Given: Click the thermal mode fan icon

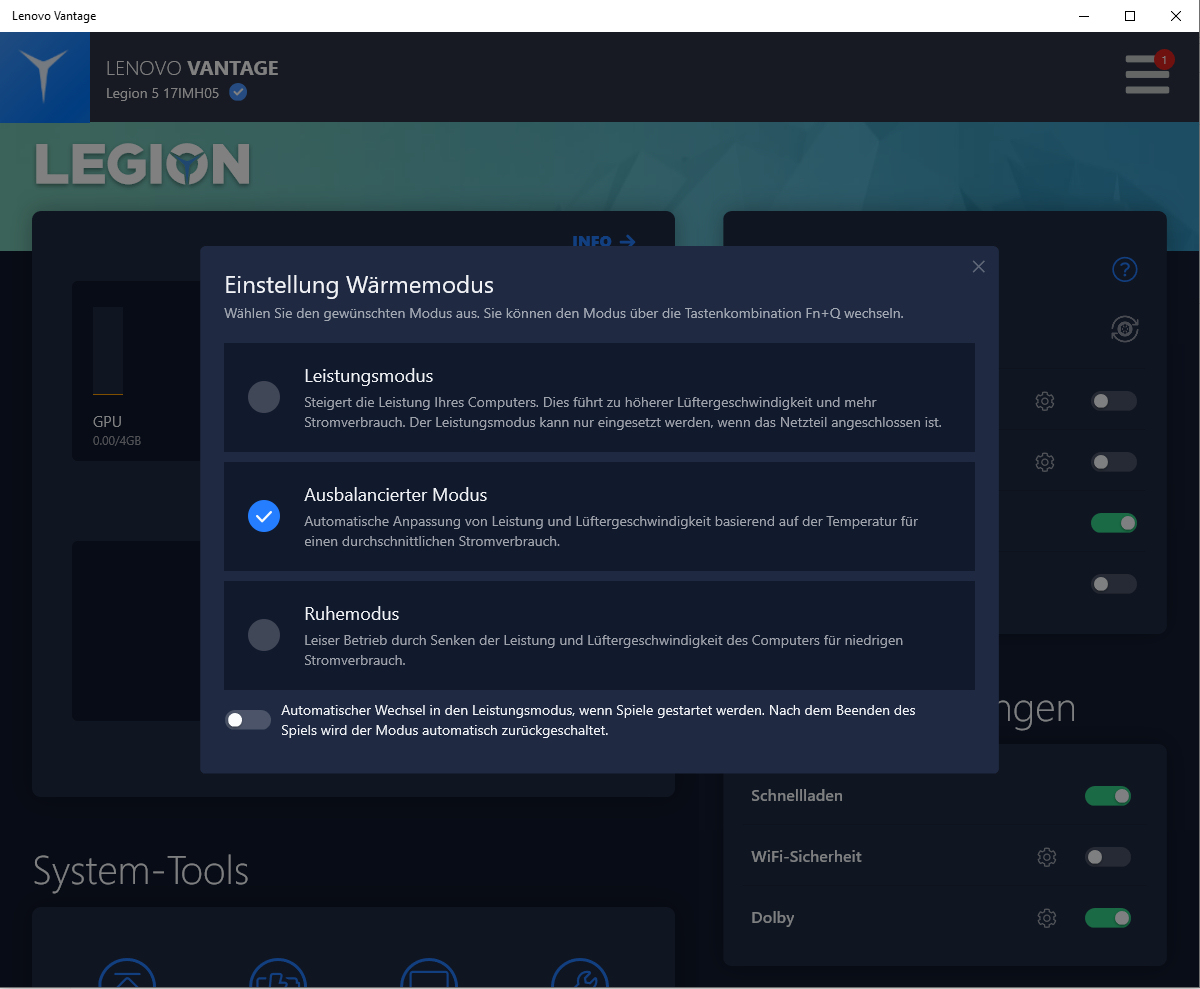Looking at the screenshot, I should (1125, 329).
